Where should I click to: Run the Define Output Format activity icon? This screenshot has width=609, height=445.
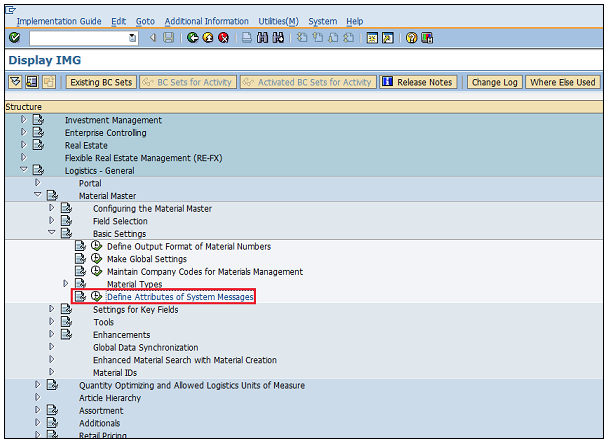pos(96,246)
